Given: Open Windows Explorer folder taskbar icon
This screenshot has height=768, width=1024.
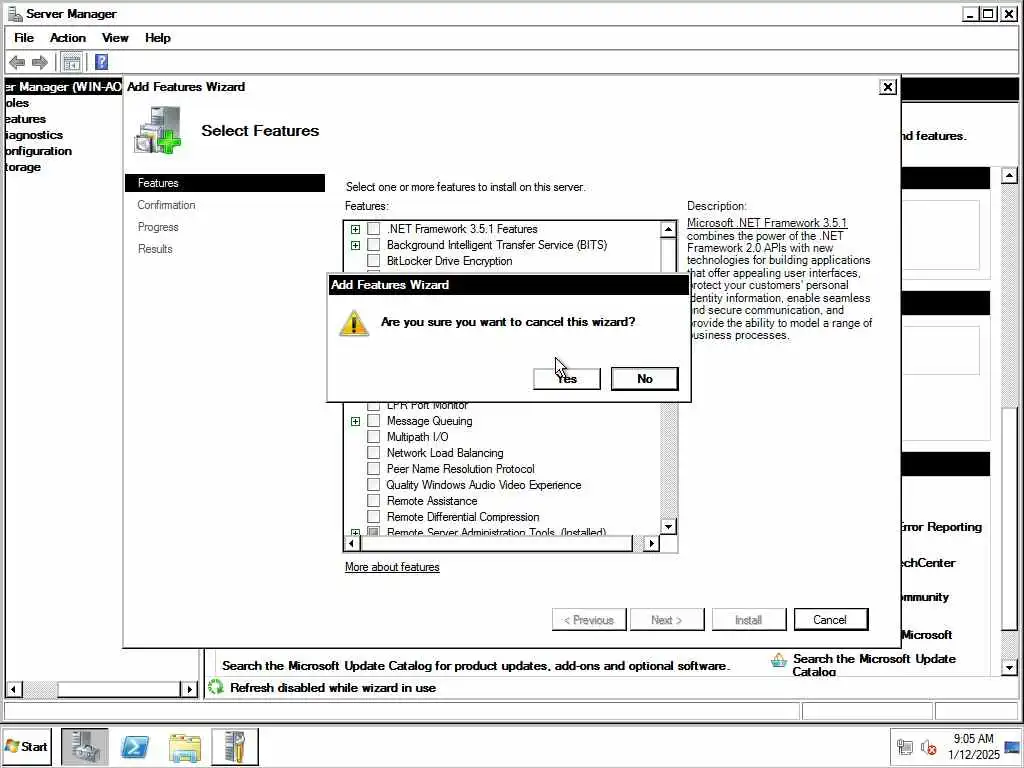Looking at the screenshot, I should pos(185,748).
